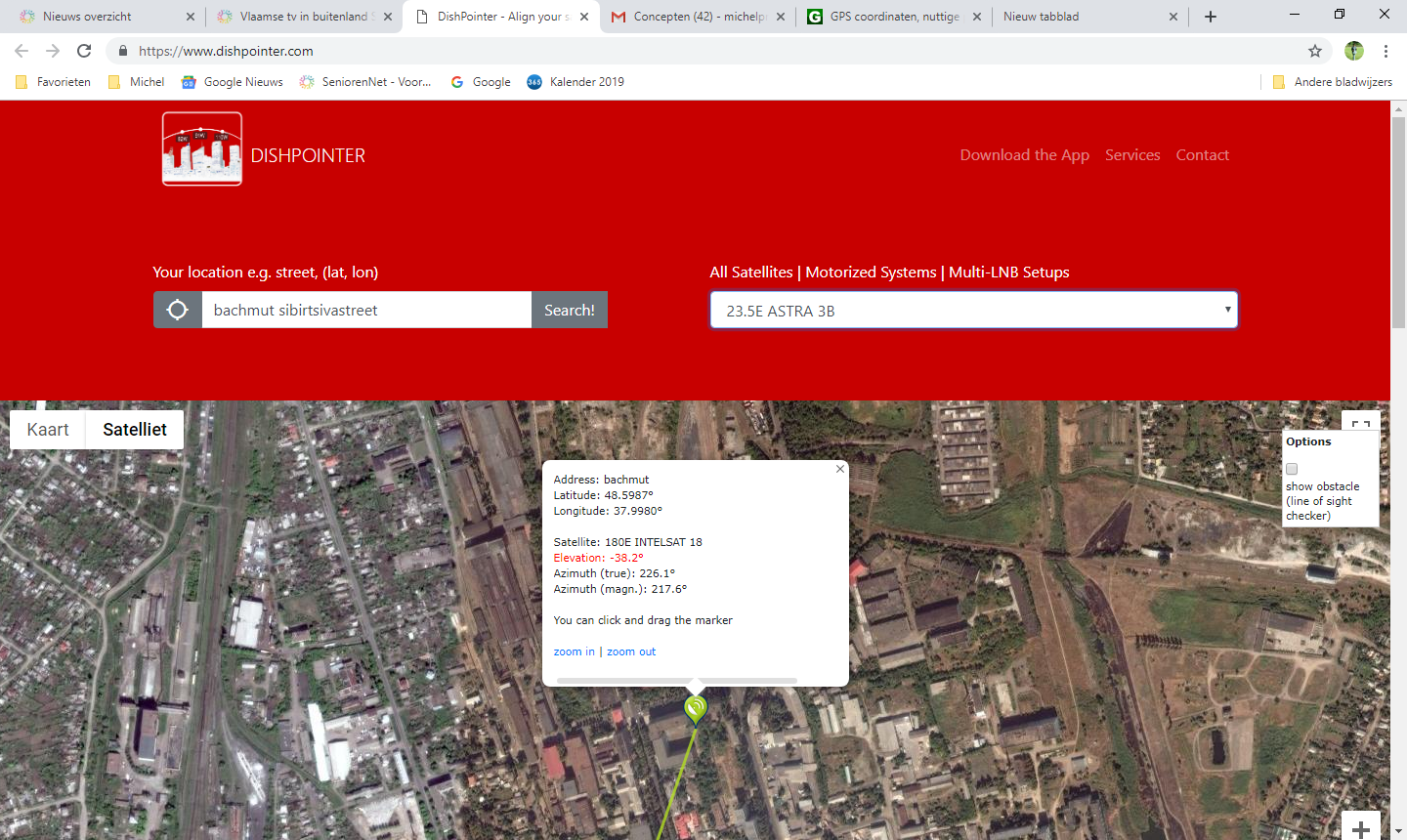Viewport: 1407px width, 840px height.
Task: Switch to the Concepten (42) Gmail tab
Action: pos(698,17)
